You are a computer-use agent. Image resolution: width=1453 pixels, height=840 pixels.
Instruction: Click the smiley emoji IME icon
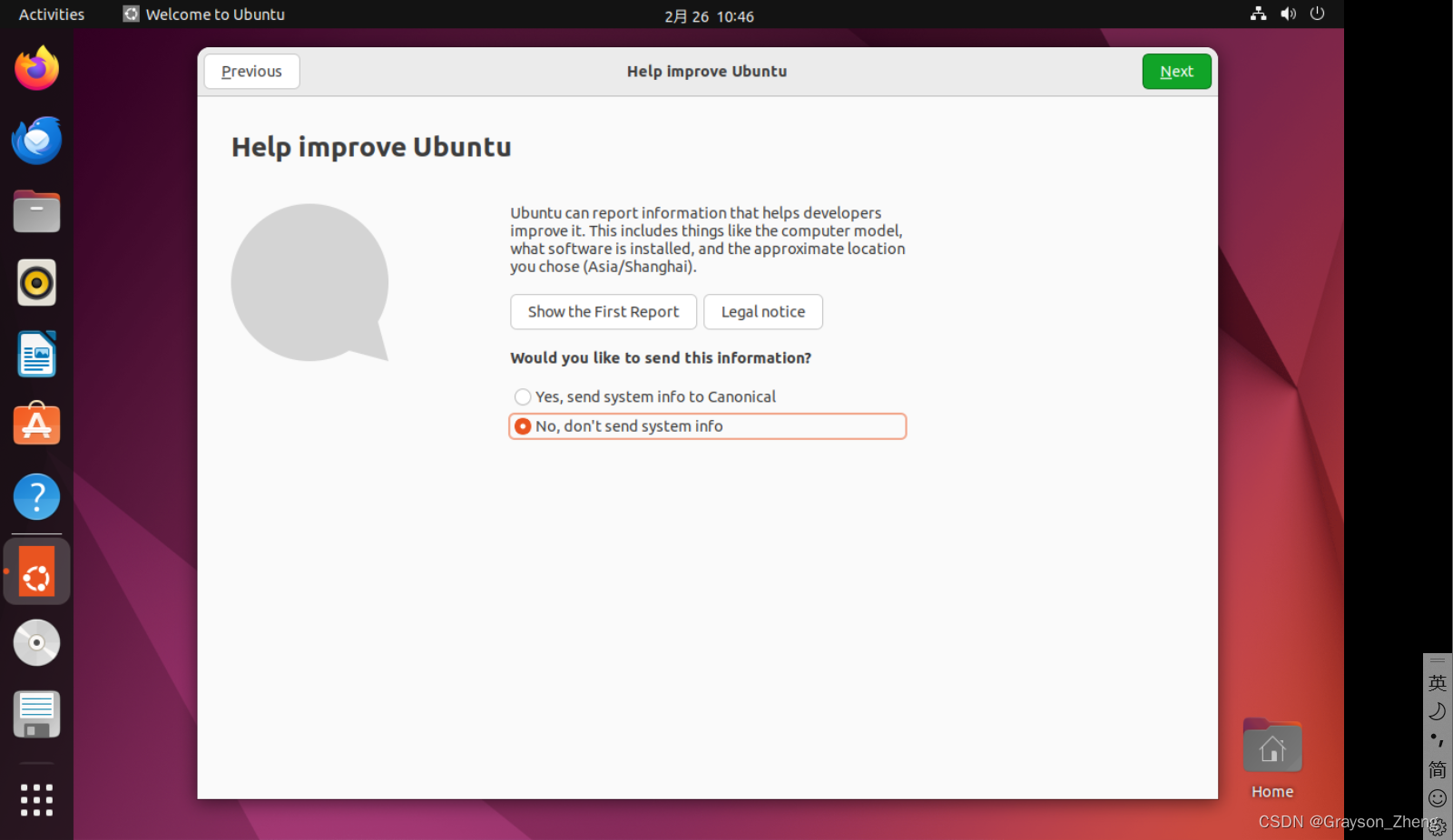[x=1438, y=798]
